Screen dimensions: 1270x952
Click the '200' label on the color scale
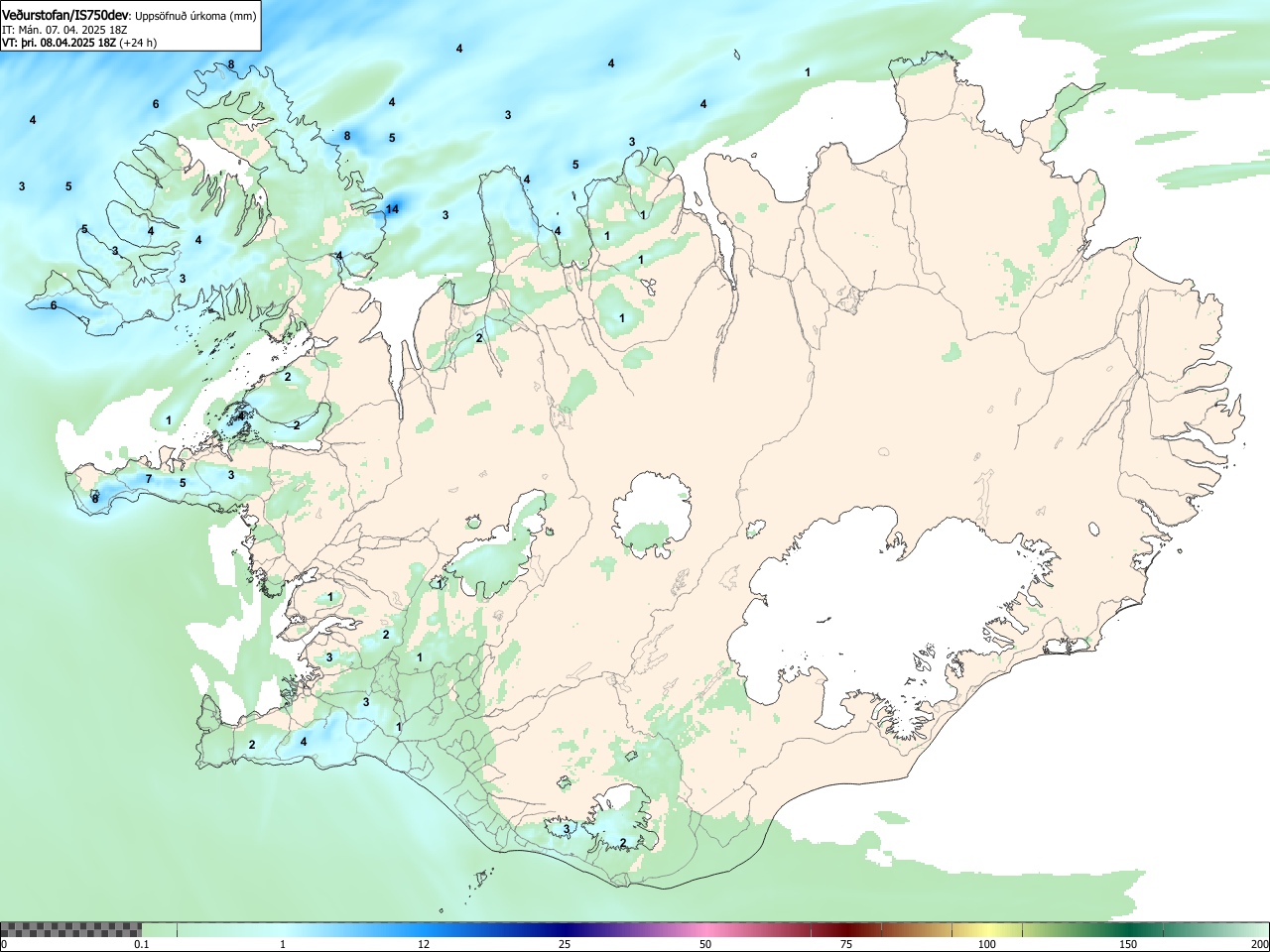click(x=1260, y=944)
